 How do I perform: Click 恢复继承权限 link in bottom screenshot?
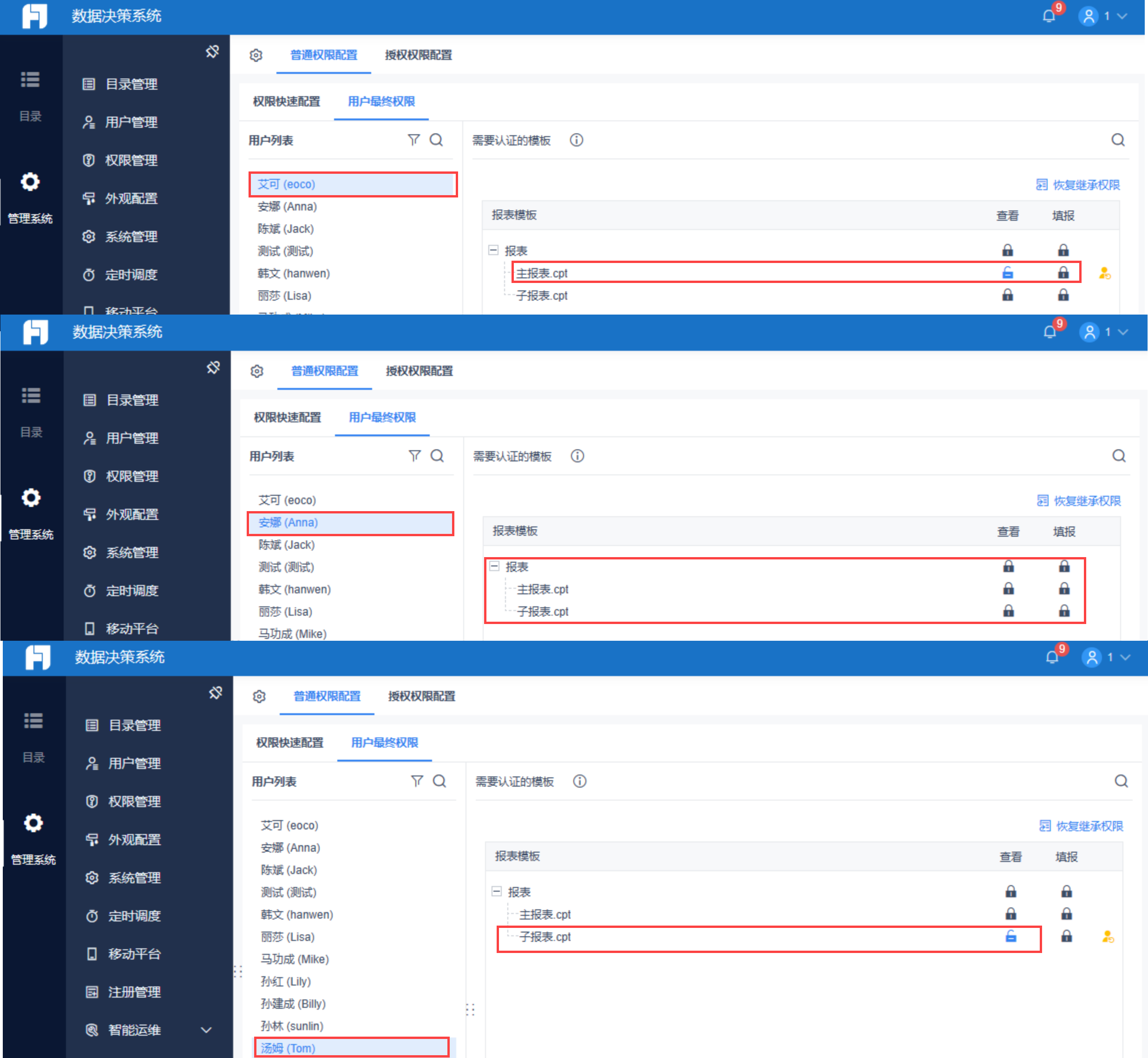coord(1082,826)
